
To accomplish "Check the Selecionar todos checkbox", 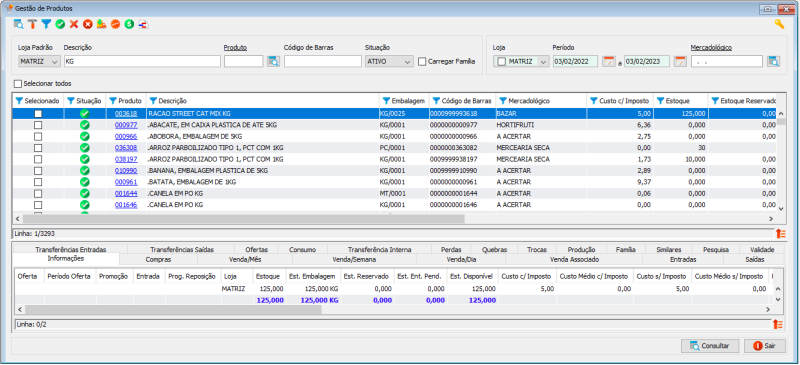I will pyautogui.click(x=18, y=83).
